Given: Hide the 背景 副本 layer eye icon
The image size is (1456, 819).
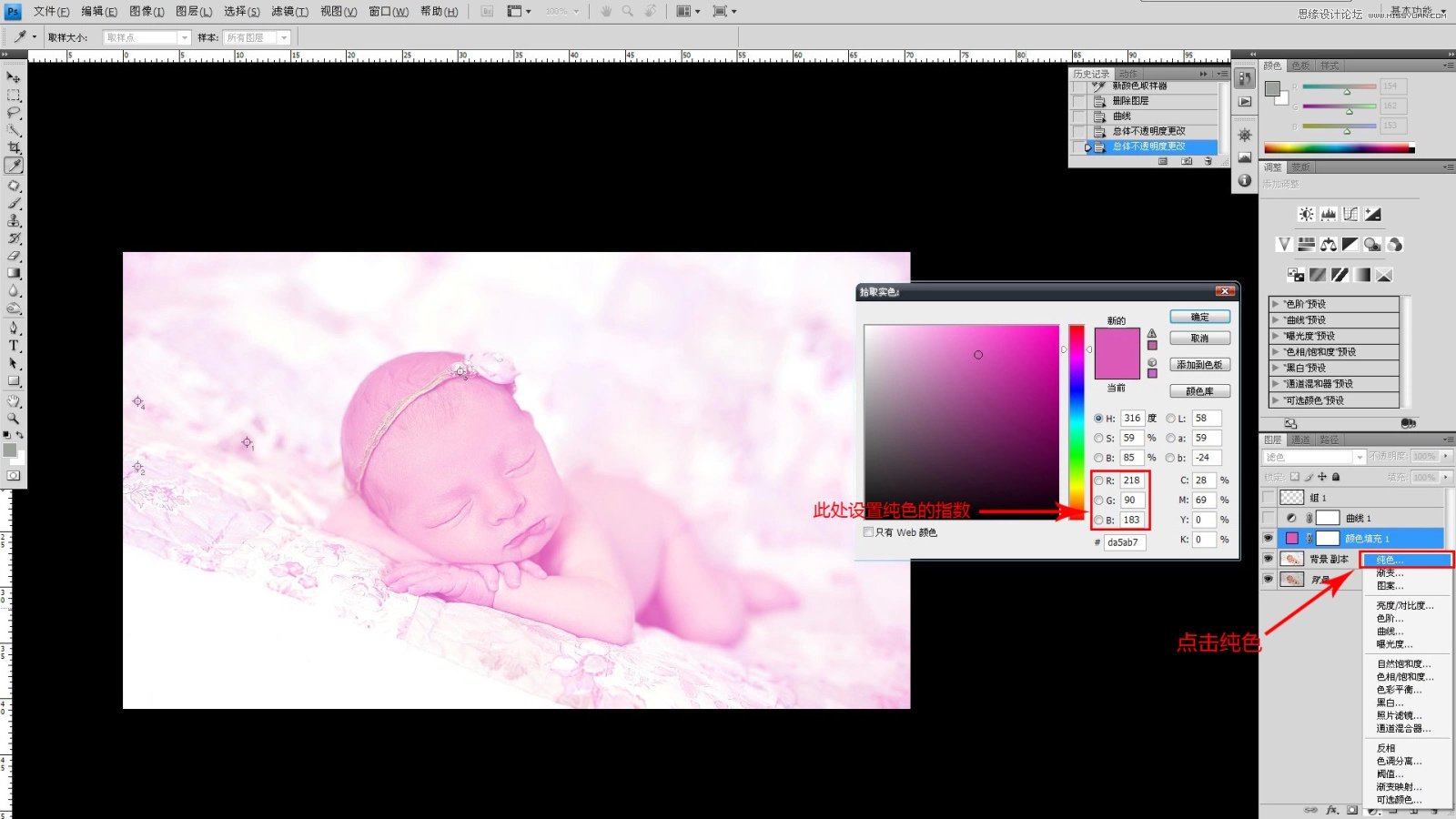Looking at the screenshot, I should point(1269,559).
